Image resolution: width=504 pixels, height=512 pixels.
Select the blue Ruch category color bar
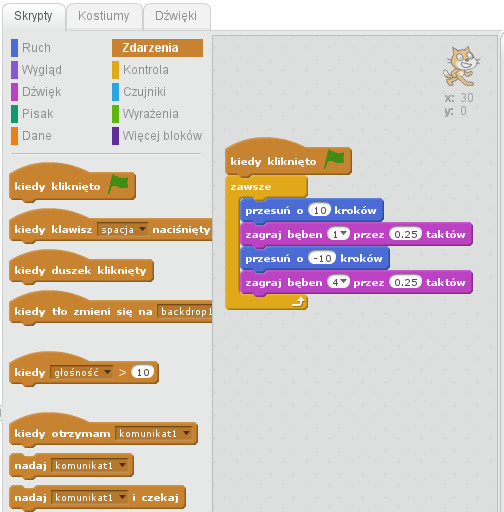[x=14, y=48]
